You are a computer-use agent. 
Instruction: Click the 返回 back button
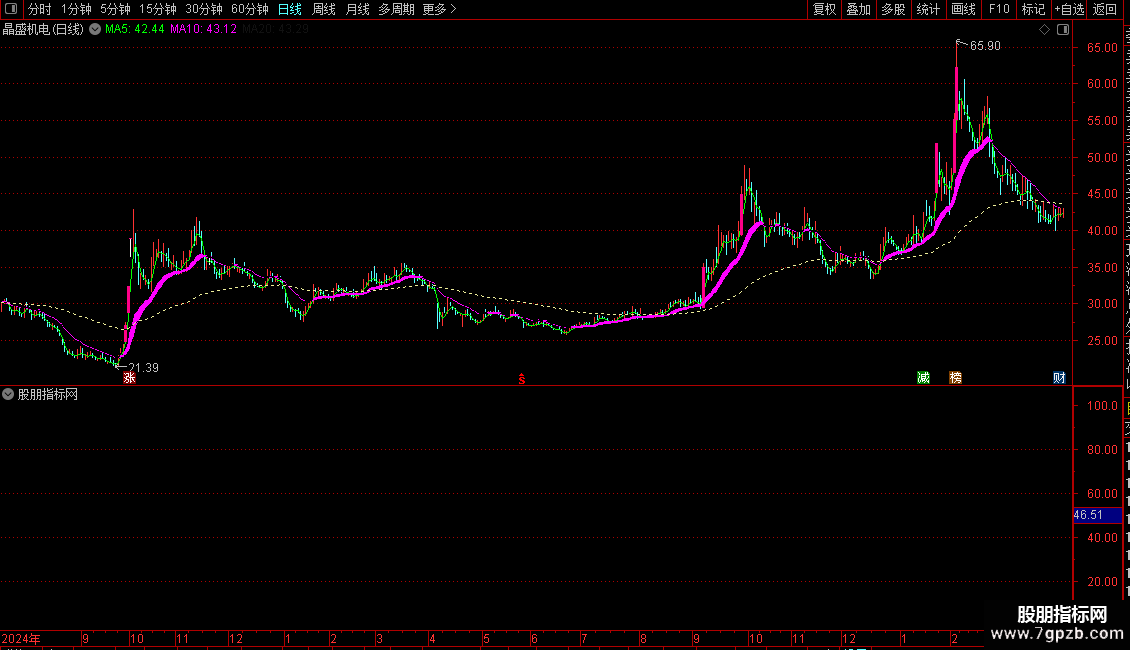tap(1104, 9)
